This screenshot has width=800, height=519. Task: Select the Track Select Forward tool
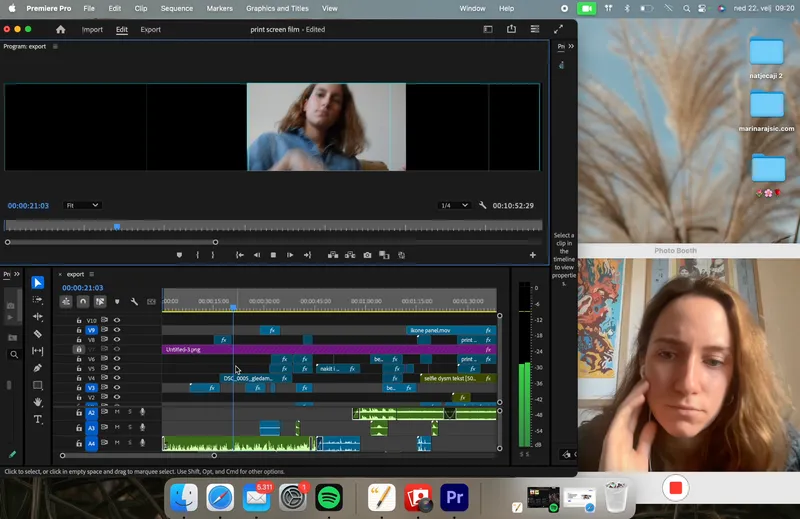click(37, 300)
